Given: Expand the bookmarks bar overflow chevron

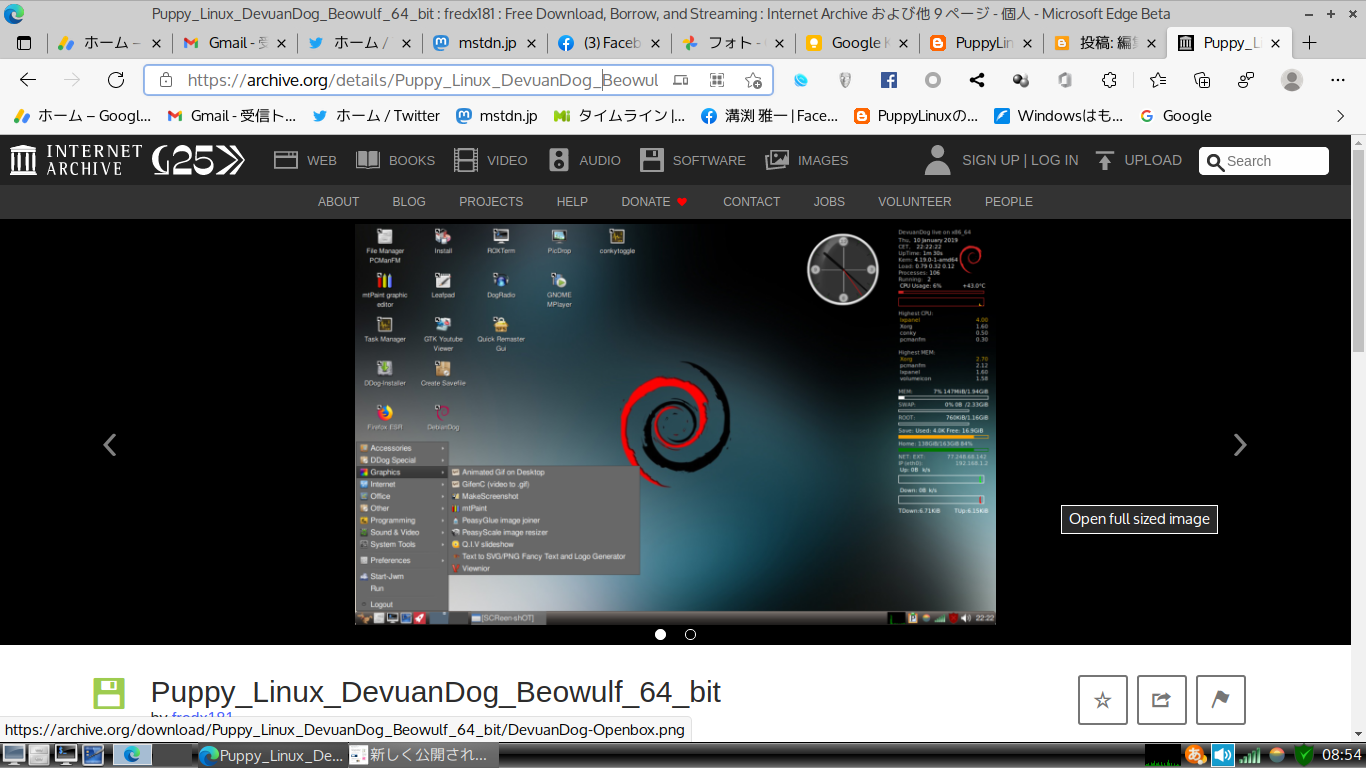Looking at the screenshot, I should point(1338,115).
